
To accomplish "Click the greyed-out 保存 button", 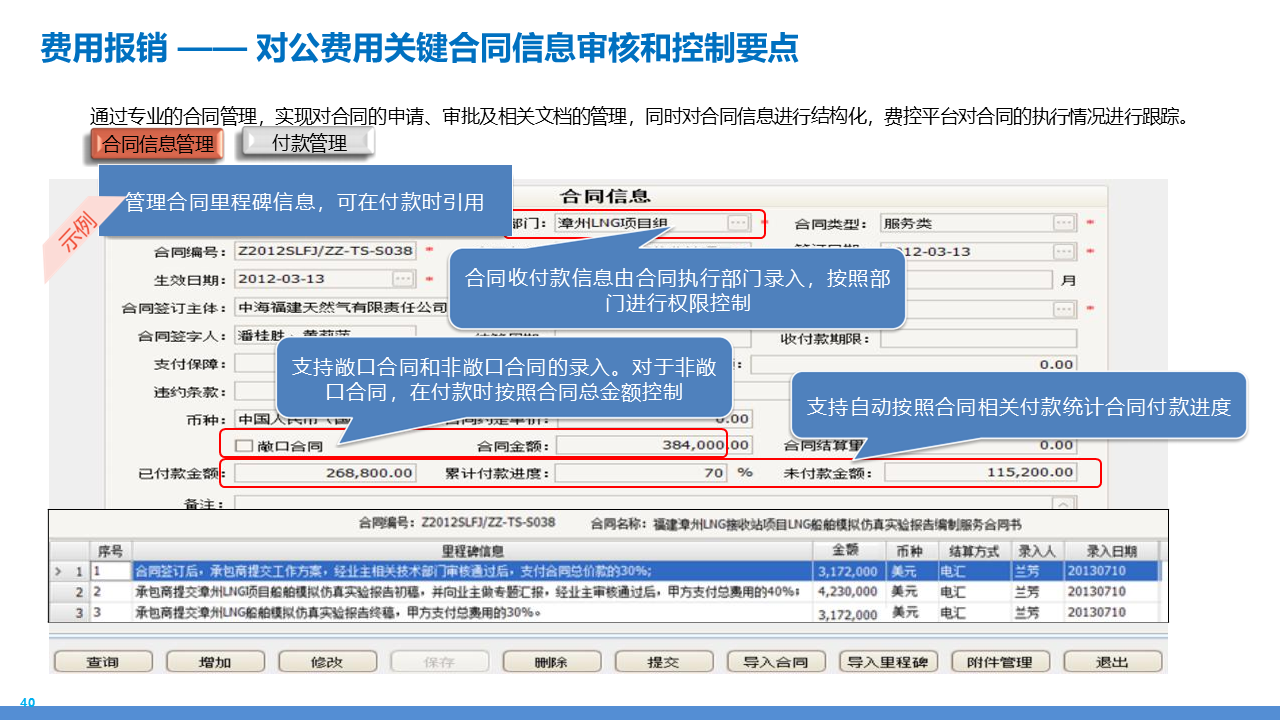I will pos(439,662).
